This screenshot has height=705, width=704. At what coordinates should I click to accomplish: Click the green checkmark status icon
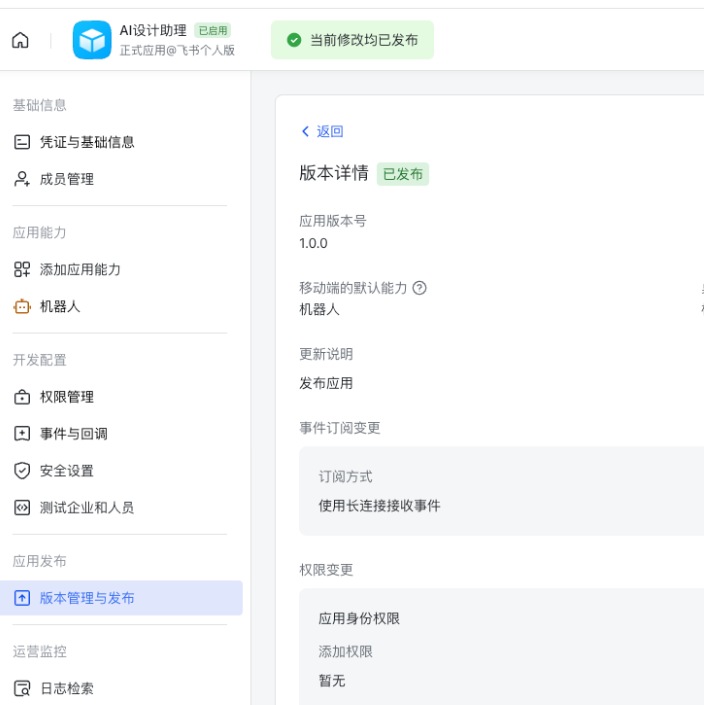294,40
